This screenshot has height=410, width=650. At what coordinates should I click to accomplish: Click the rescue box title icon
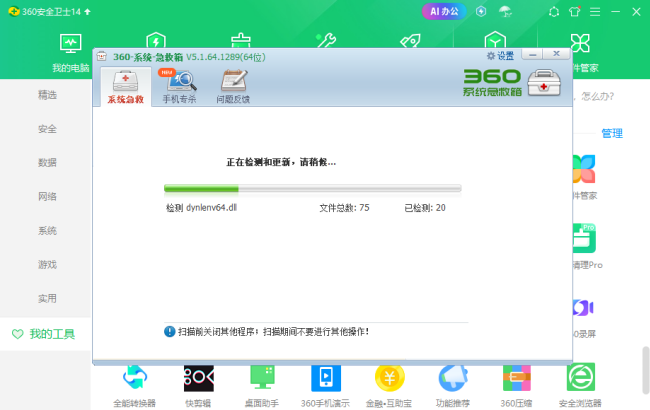102,56
